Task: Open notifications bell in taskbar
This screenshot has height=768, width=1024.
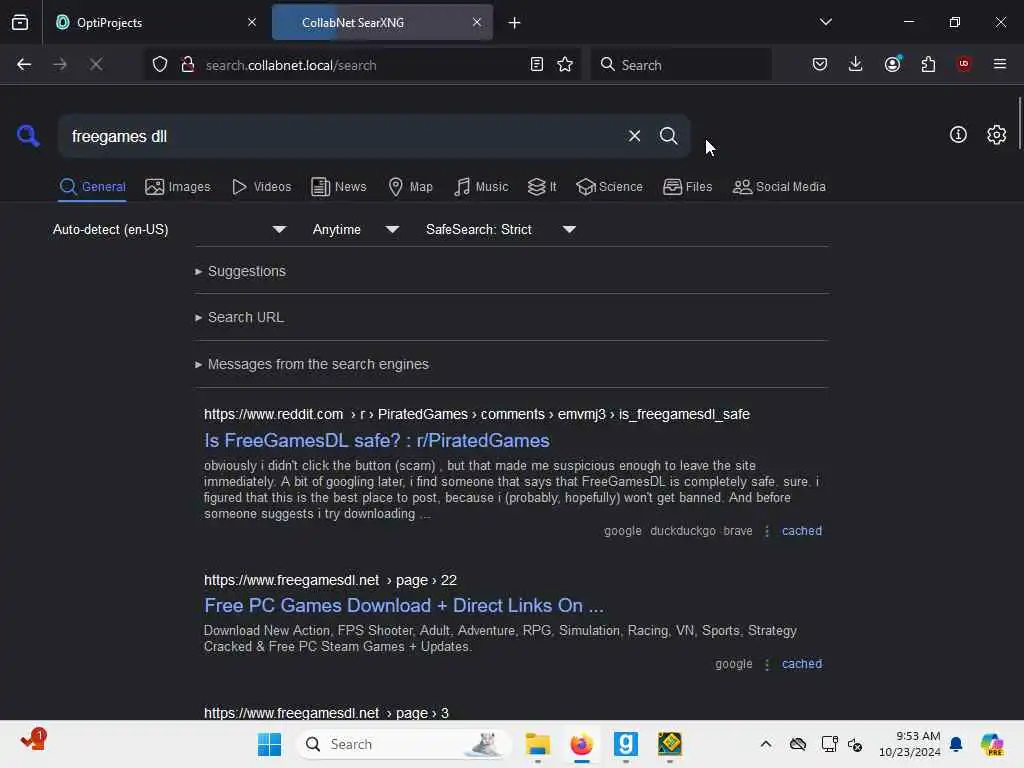Action: click(x=956, y=744)
